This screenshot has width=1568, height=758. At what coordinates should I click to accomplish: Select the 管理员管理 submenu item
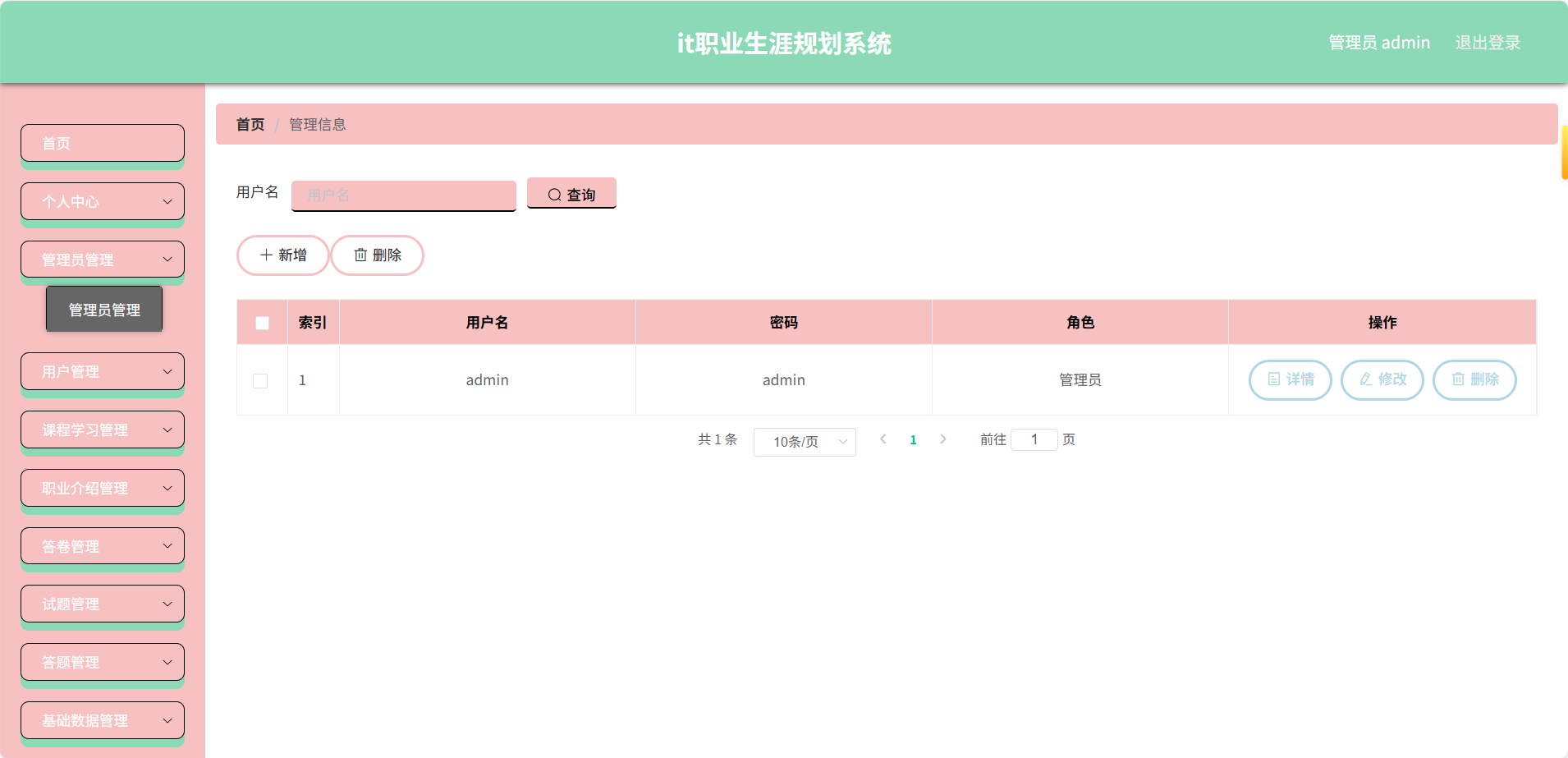104,310
